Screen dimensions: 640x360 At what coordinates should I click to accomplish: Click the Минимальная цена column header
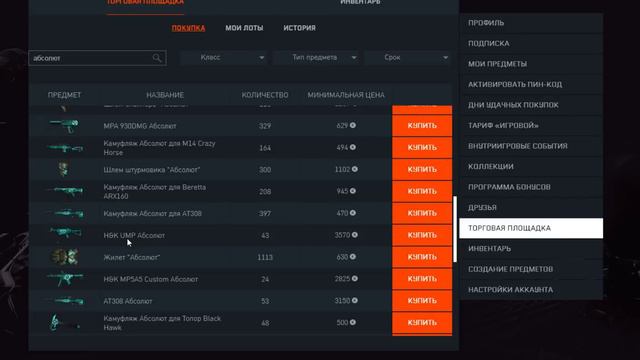(x=346, y=95)
